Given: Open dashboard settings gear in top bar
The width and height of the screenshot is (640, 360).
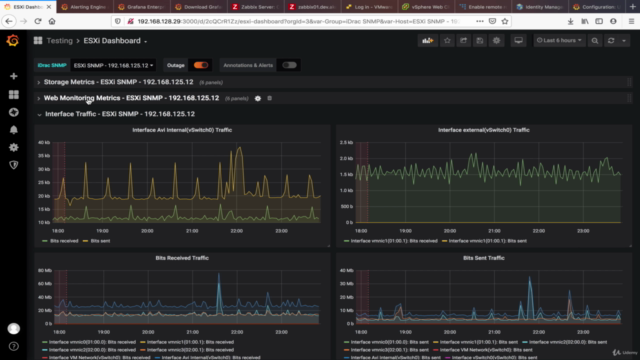Looking at the screenshot, I should pyautogui.click(x=496, y=40).
